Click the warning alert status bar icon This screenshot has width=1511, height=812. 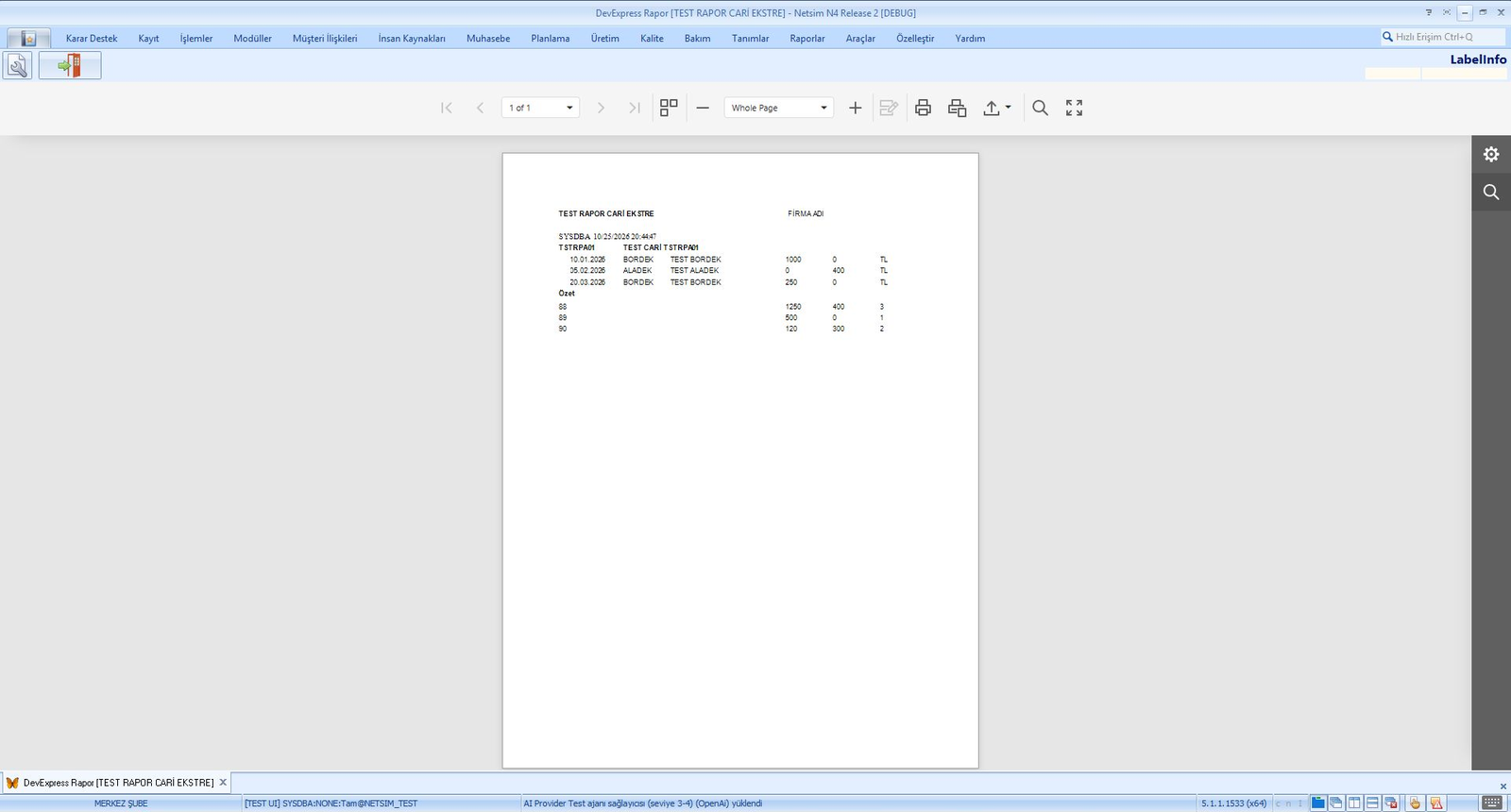(x=1436, y=803)
